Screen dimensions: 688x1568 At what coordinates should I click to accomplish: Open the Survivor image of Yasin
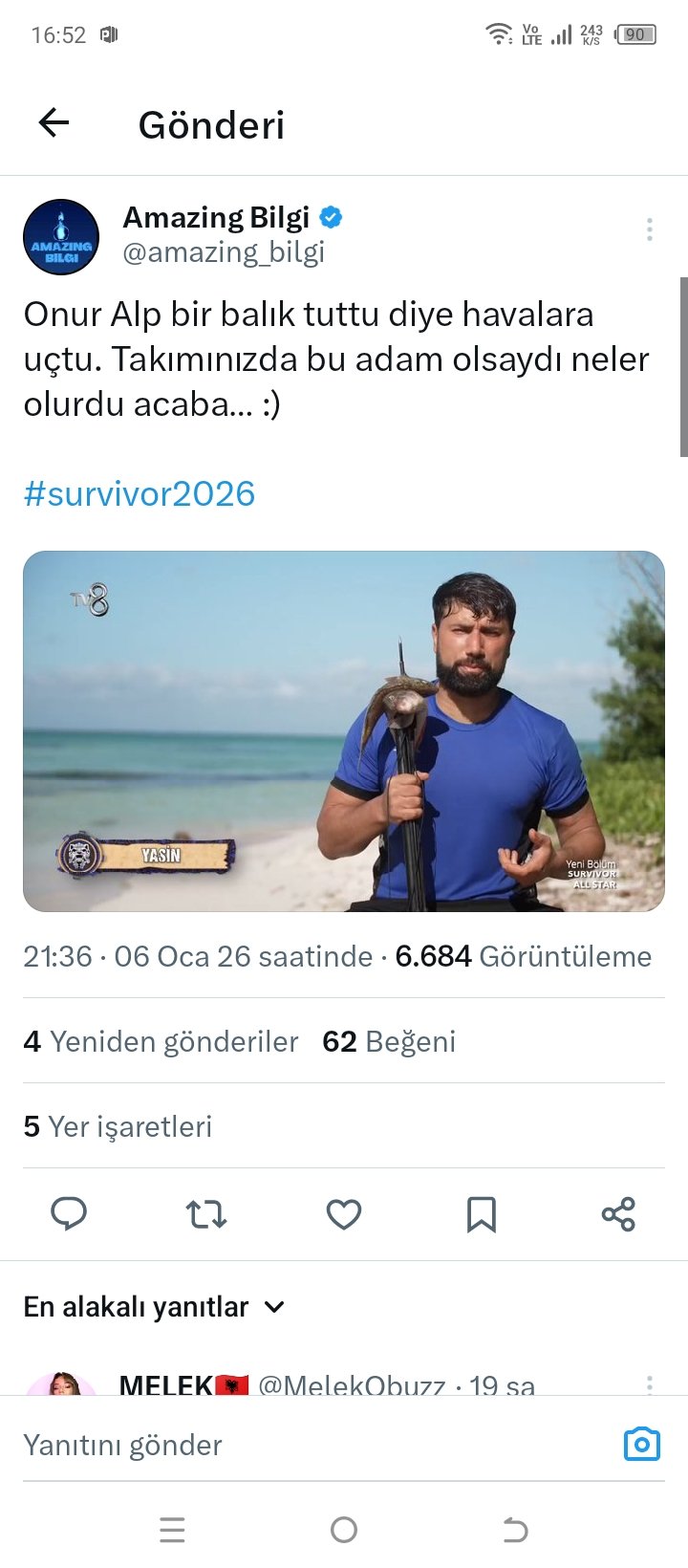click(x=344, y=731)
